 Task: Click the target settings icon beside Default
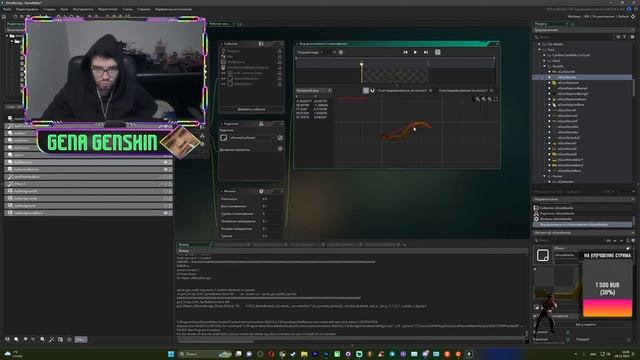click(x=633, y=17)
